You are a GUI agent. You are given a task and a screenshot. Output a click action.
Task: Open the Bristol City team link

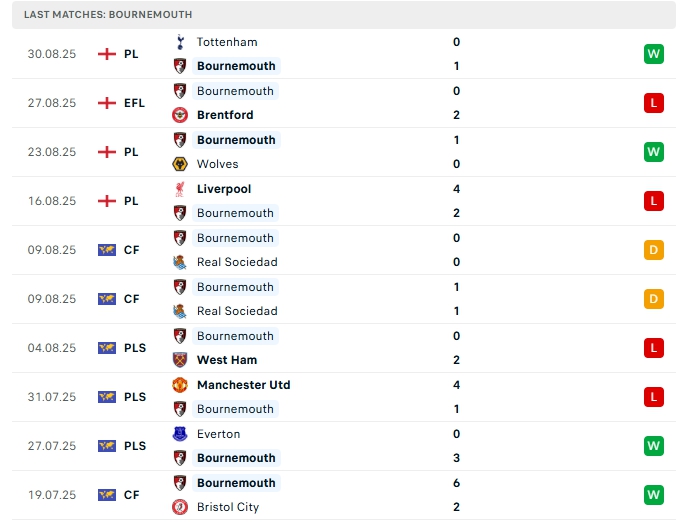click(228, 507)
